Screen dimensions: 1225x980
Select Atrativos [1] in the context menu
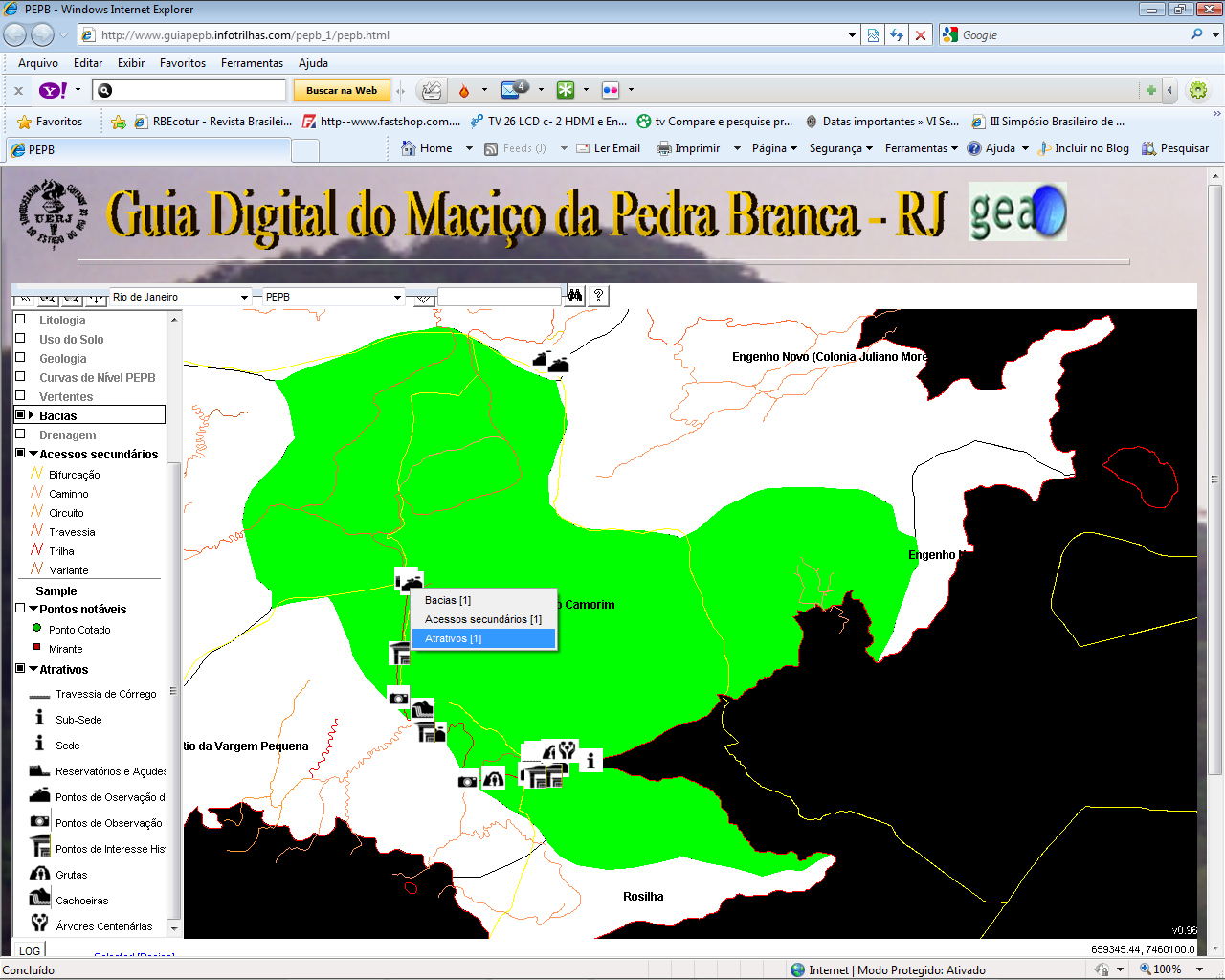click(x=484, y=638)
